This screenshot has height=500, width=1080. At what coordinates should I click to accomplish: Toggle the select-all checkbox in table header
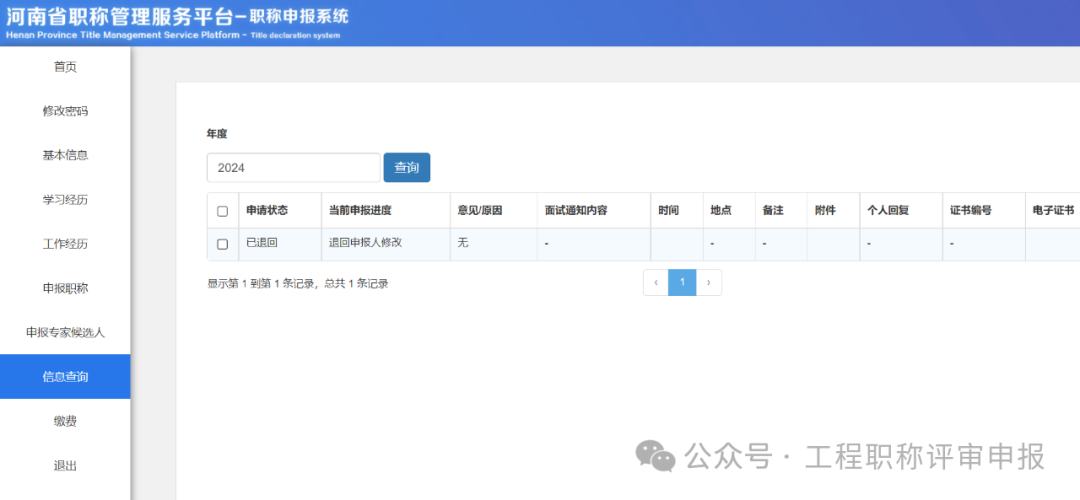tap(222, 211)
